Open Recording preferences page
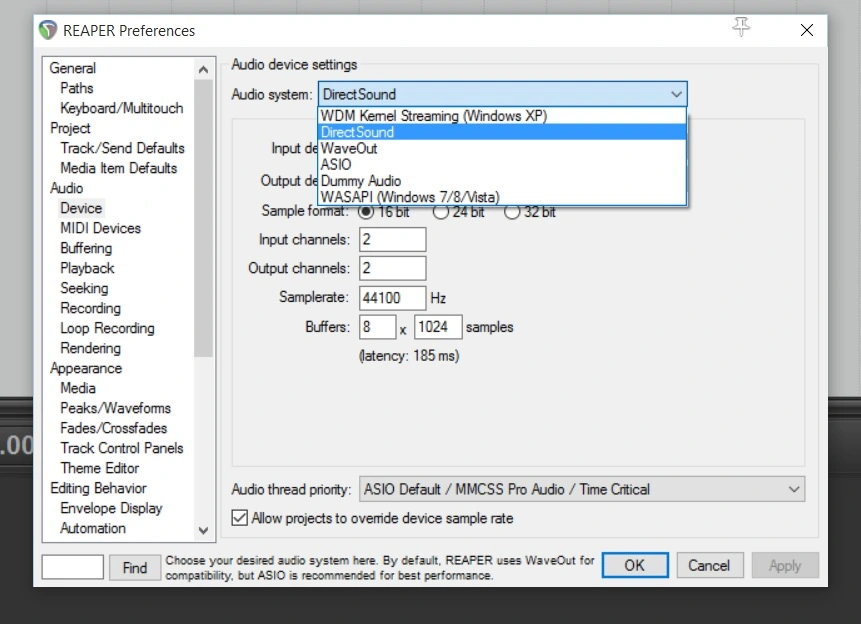 (91, 308)
